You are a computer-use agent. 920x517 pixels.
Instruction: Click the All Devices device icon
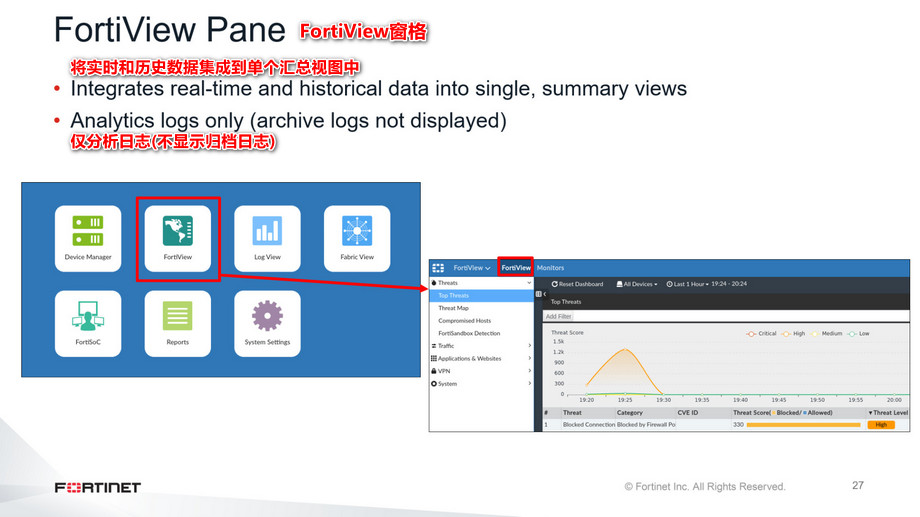(619, 284)
